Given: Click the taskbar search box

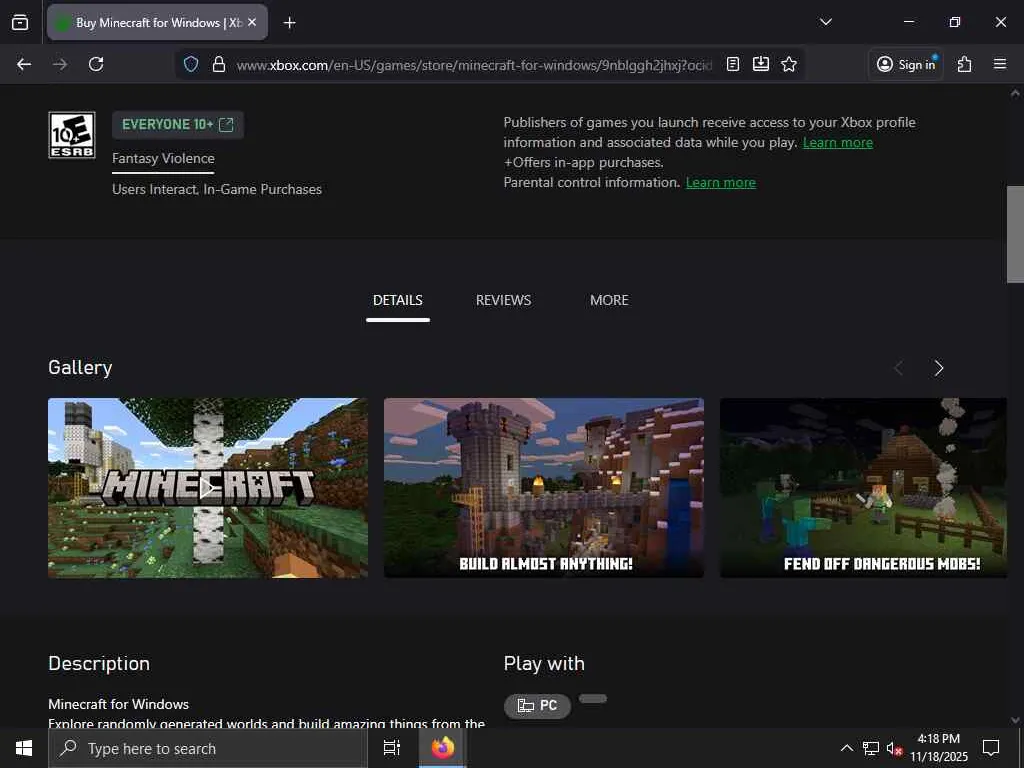Looking at the screenshot, I should [x=208, y=748].
